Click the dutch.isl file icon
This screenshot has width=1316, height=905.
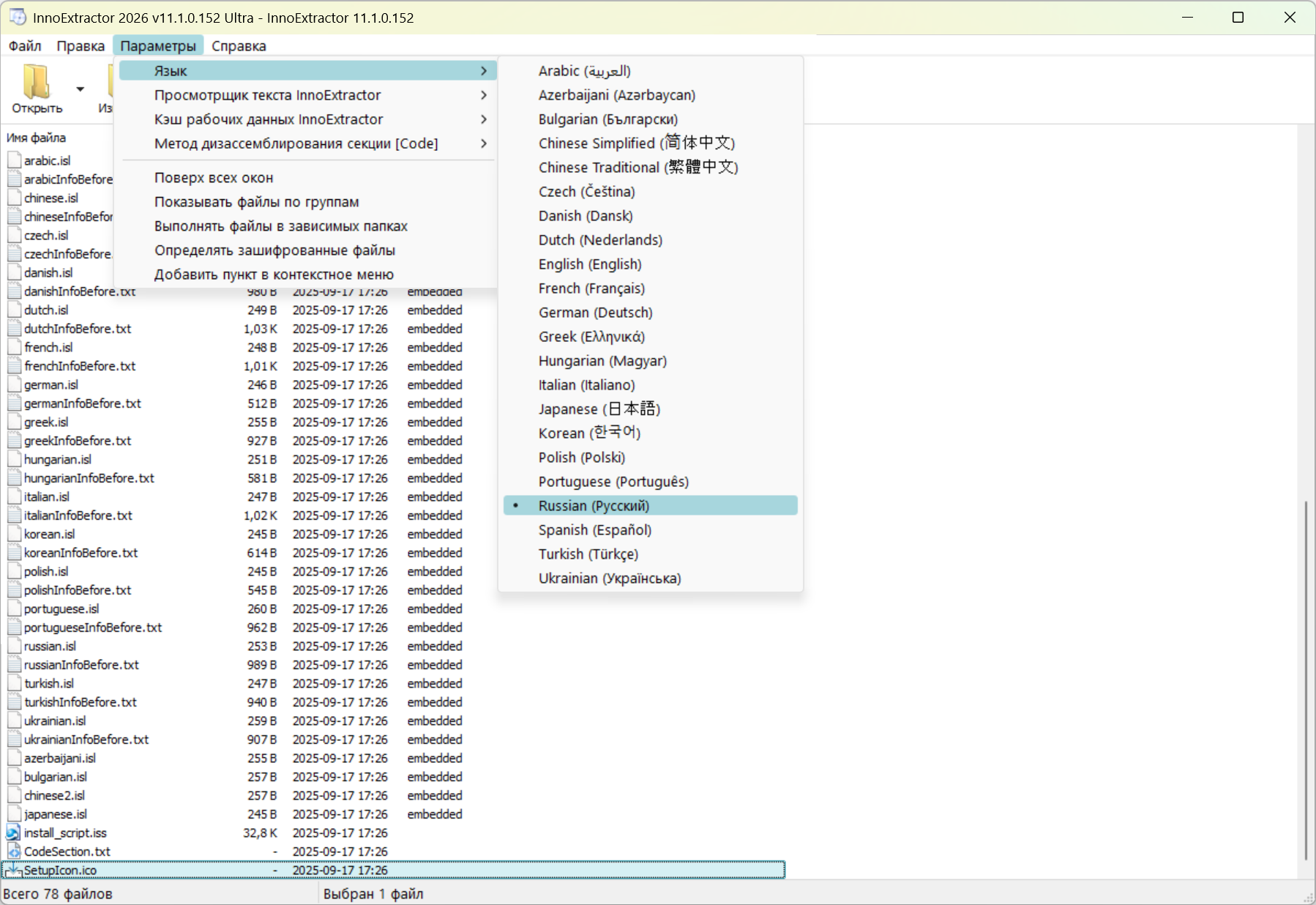click(x=13, y=310)
